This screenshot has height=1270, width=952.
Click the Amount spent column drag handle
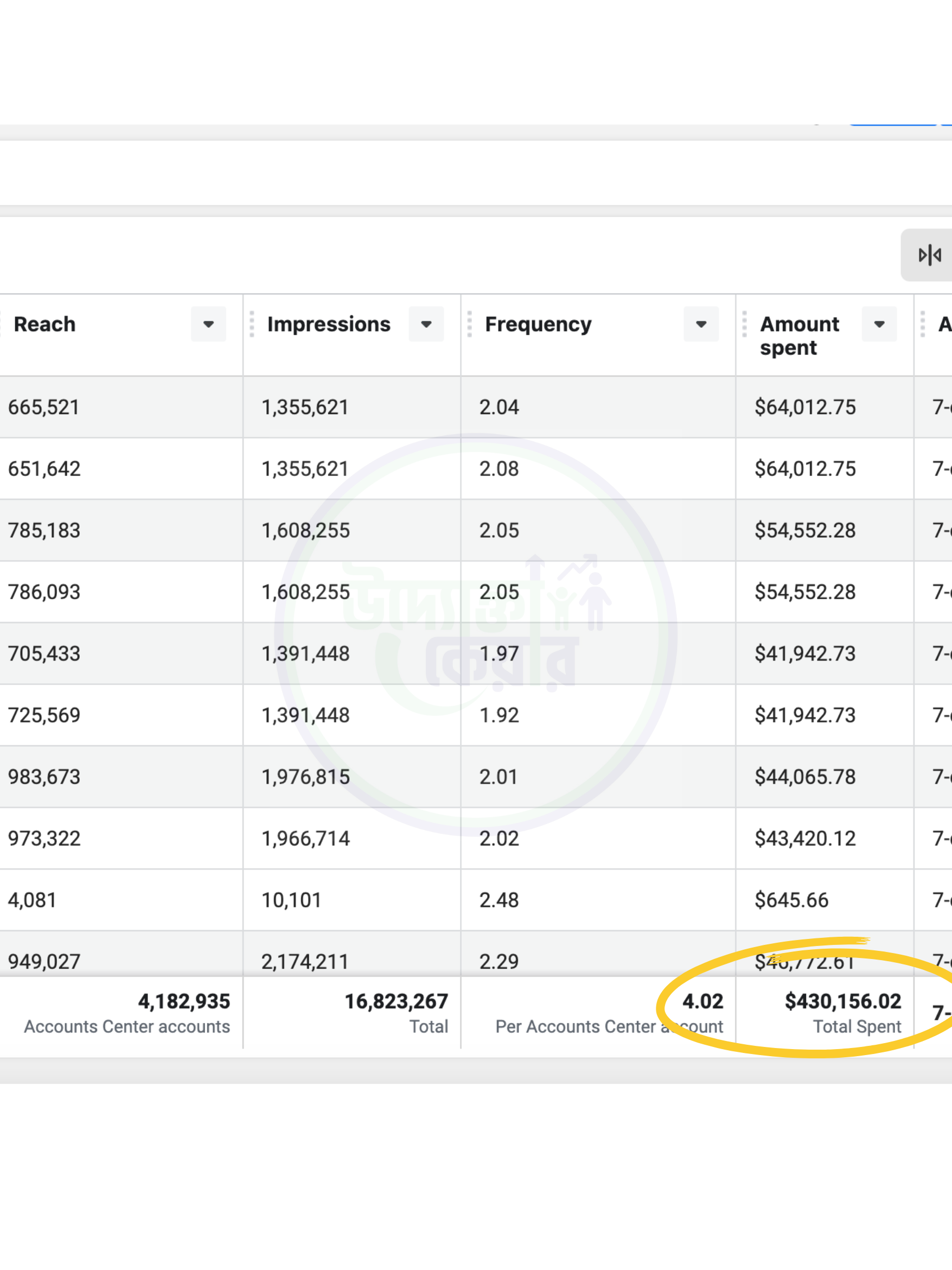[744, 324]
